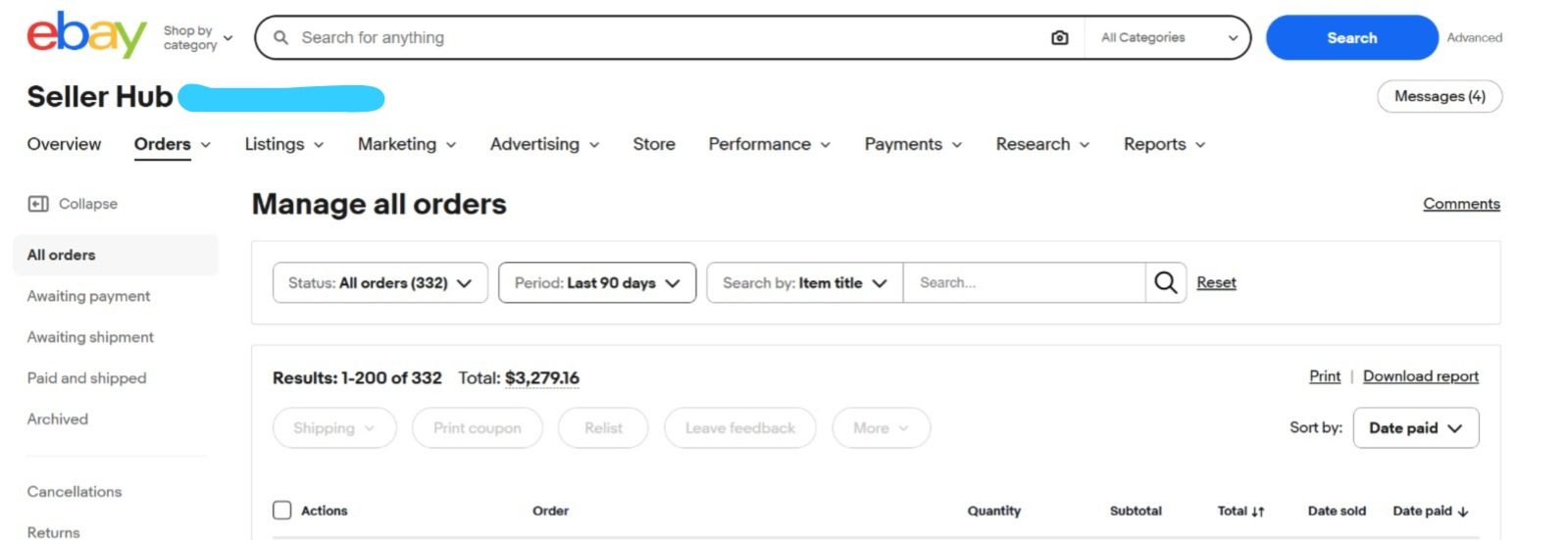Screen dimensions: 1568x540
Task: Open the Performance menu
Action: pos(770,145)
